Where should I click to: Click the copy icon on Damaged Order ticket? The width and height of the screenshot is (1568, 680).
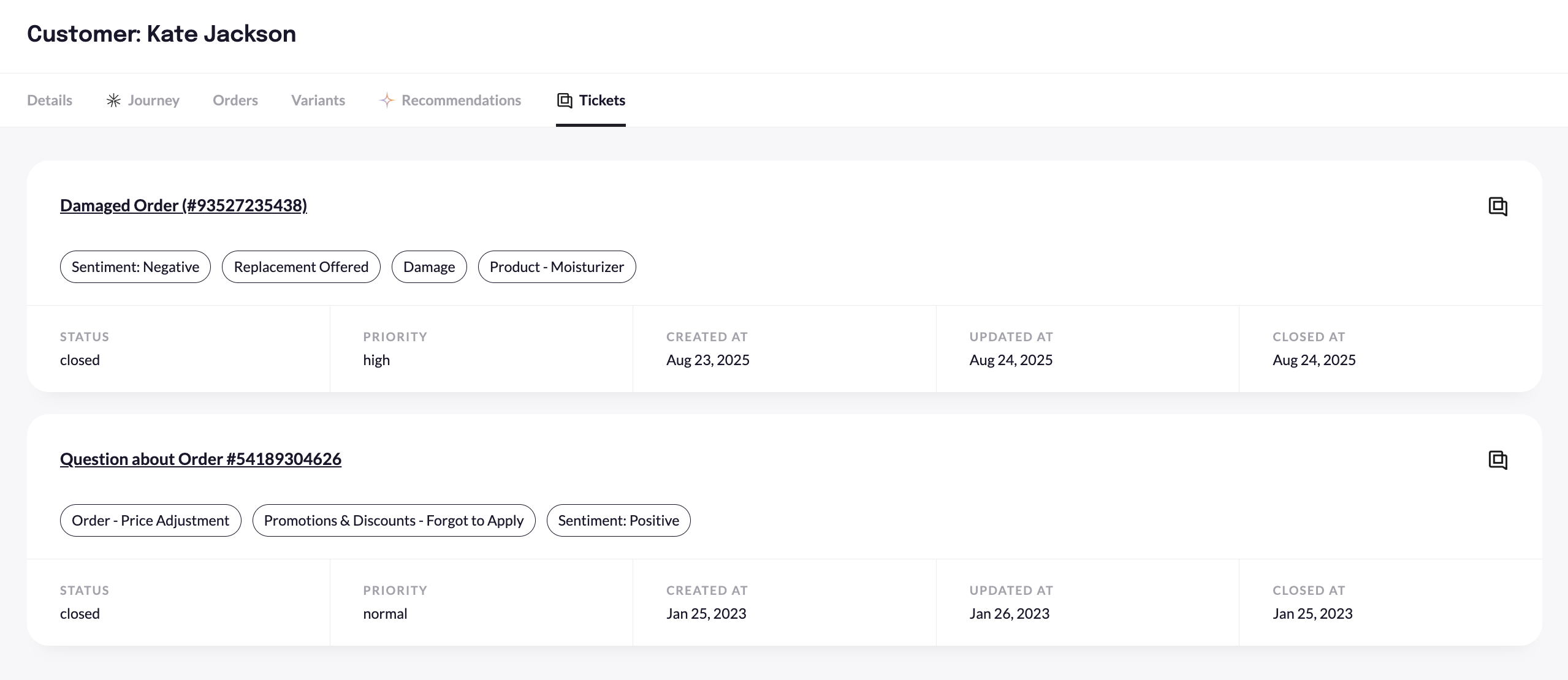[1498, 206]
